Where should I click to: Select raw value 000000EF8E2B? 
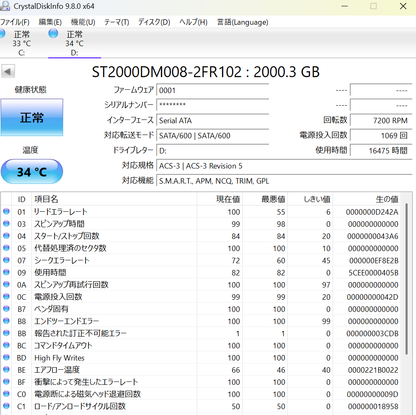click(x=374, y=260)
